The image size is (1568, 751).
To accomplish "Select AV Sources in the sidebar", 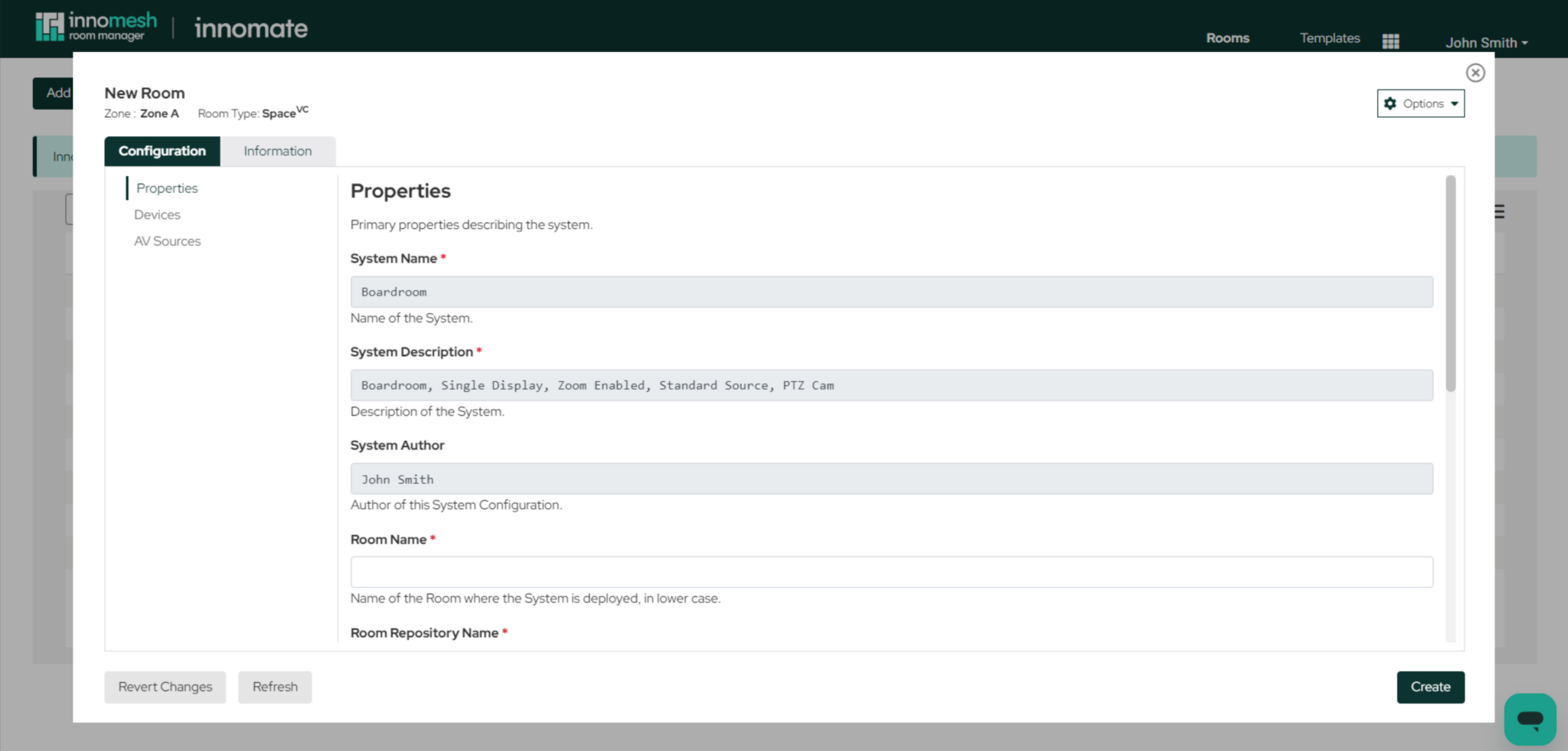I will click(x=167, y=240).
